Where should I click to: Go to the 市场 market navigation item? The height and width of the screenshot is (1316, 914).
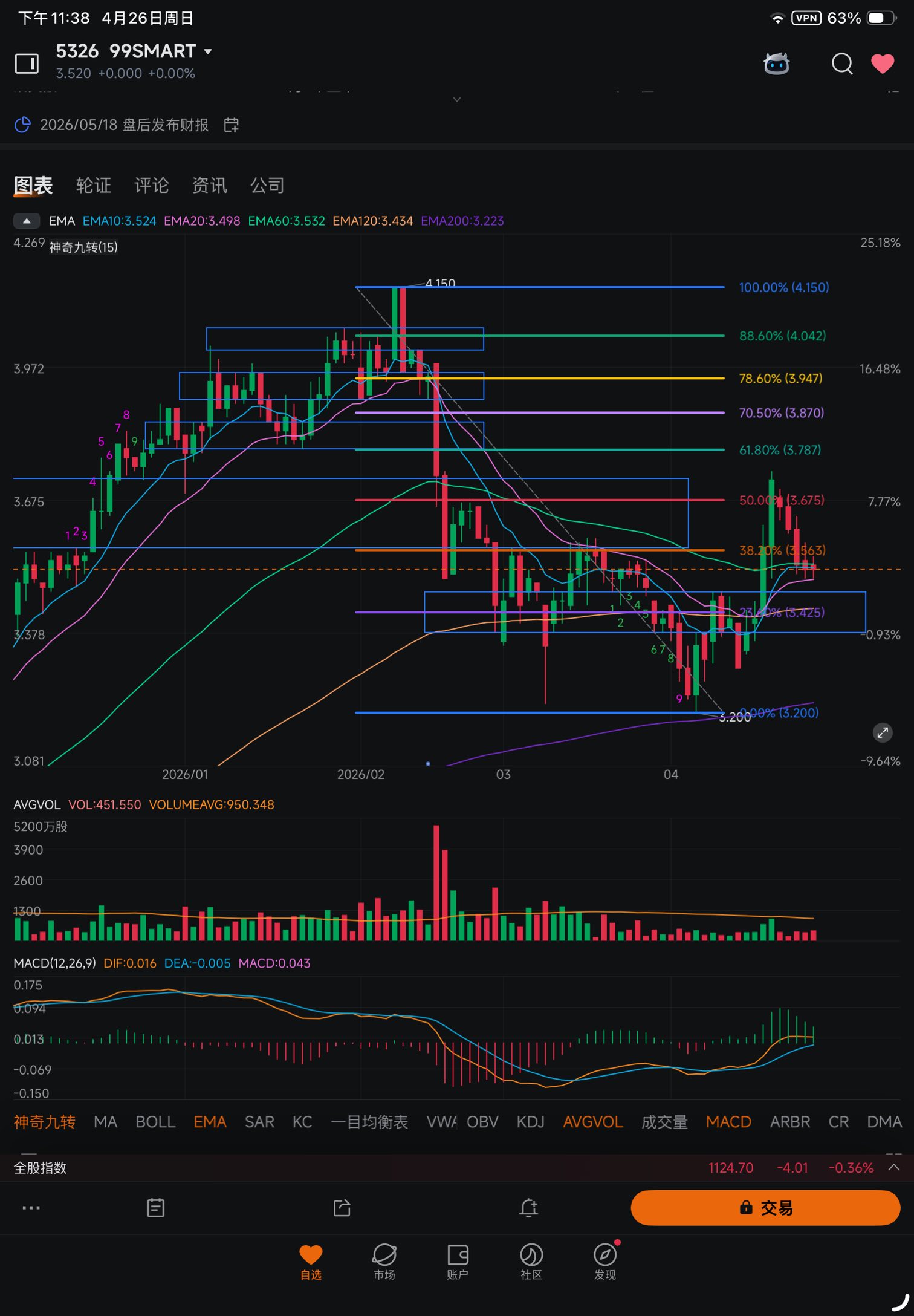click(384, 1262)
